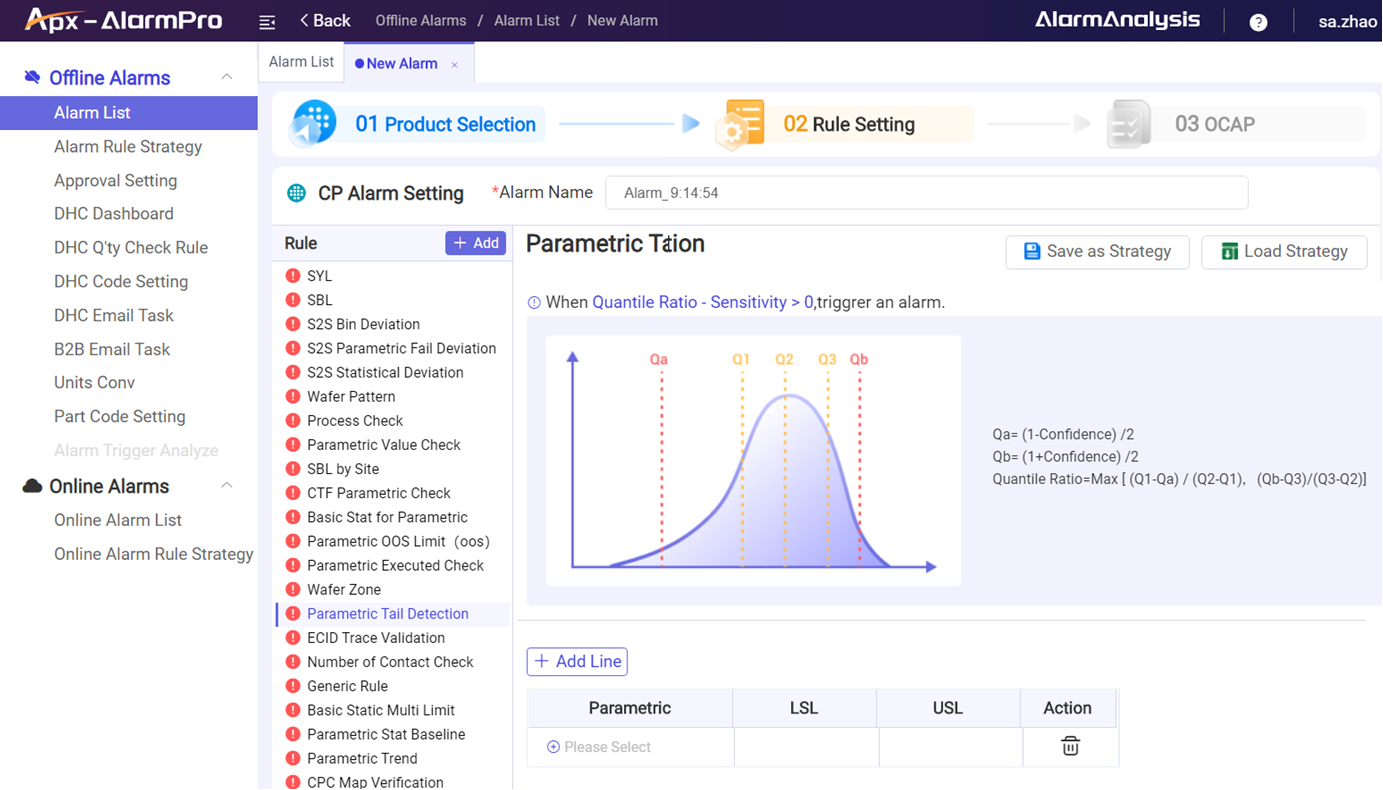Click the Add Line button
The height and width of the screenshot is (790, 1383).
(577, 661)
